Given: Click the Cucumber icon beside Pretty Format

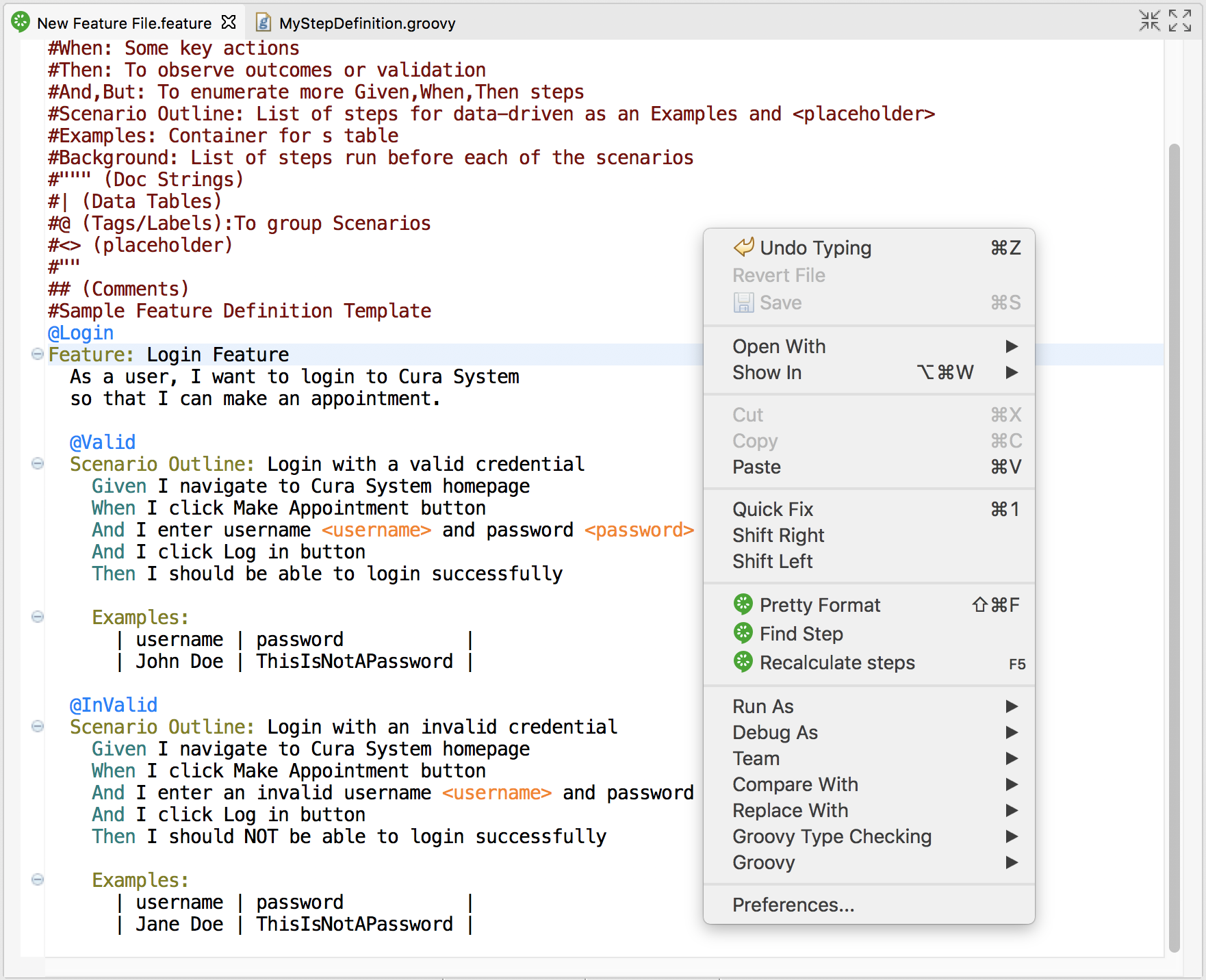Looking at the screenshot, I should tap(743, 604).
